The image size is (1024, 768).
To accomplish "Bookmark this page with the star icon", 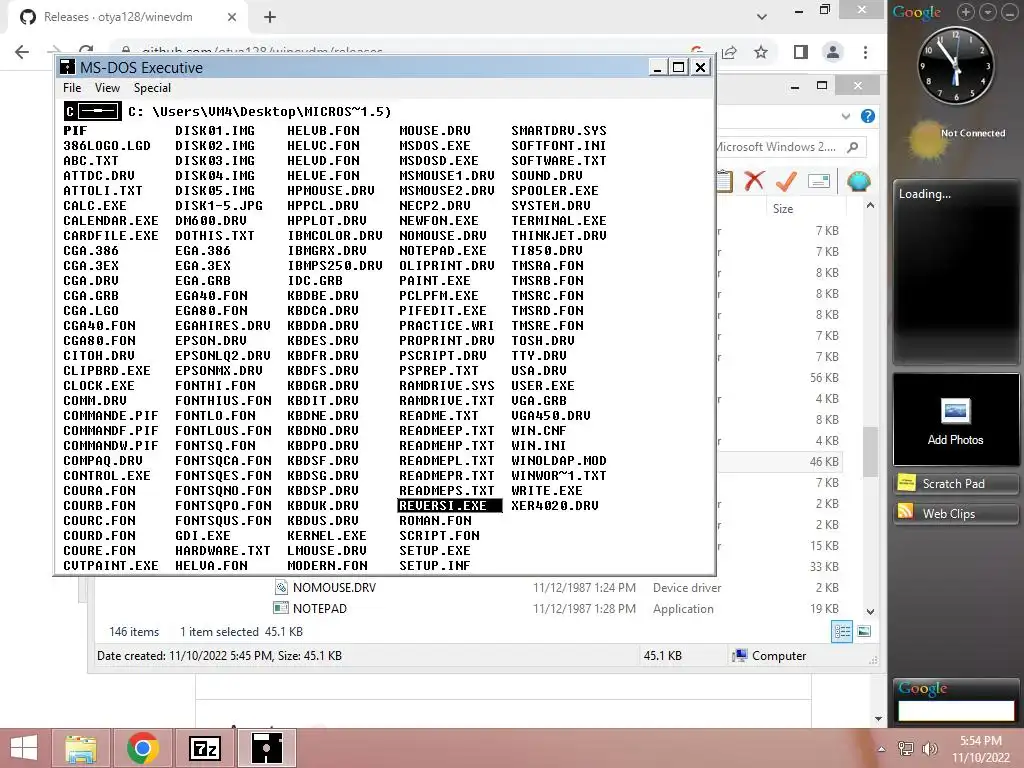I will (x=761, y=52).
